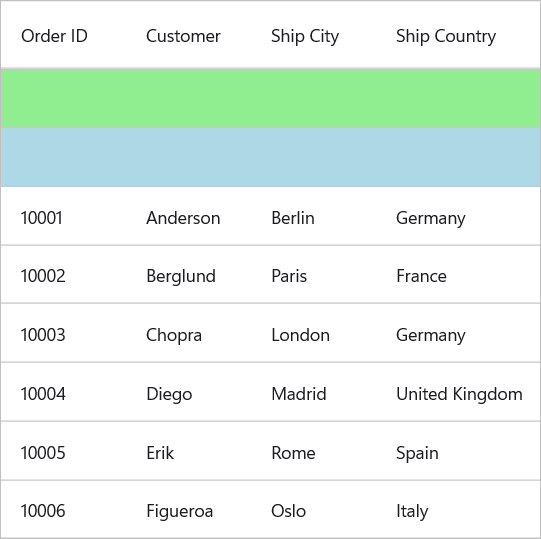541x539 pixels.
Task: Click the Chopra customer cell
Action: coord(188,333)
